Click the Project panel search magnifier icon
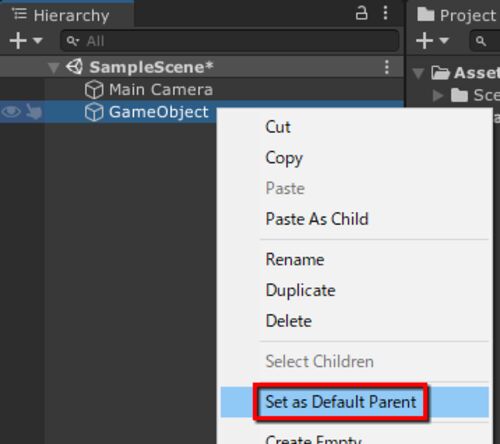500x444 pixels. (x=481, y=41)
